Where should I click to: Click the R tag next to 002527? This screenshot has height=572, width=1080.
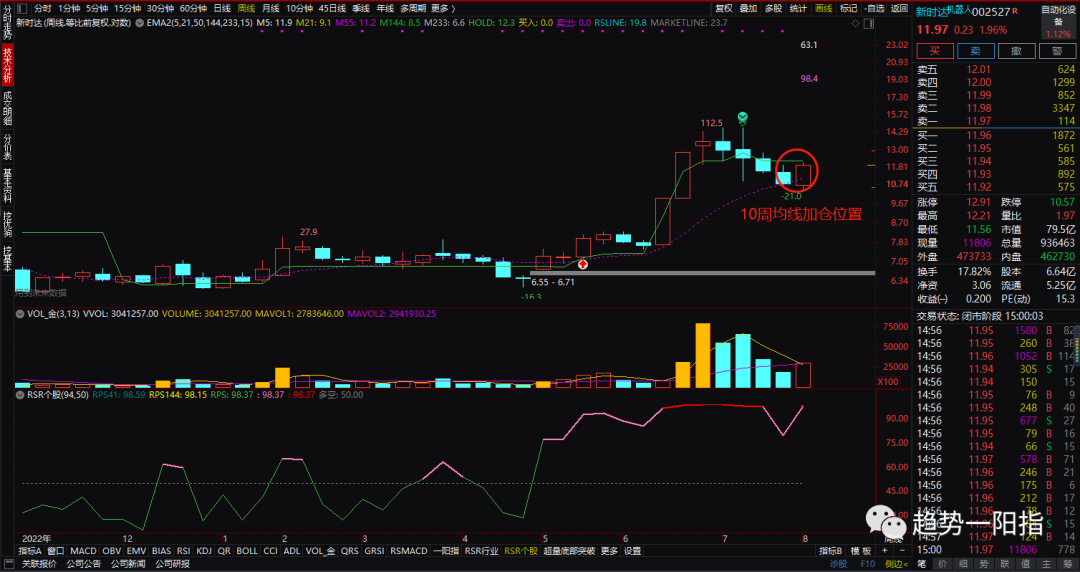point(1015,11)
